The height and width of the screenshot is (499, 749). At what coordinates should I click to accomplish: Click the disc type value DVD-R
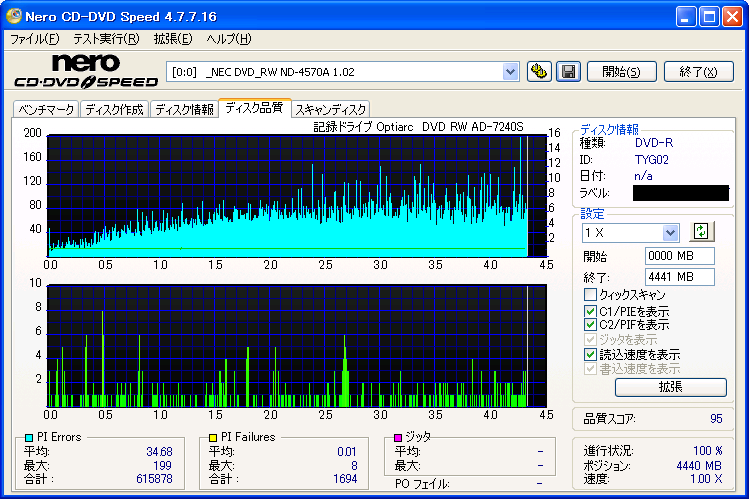click(x=654, y=143)
